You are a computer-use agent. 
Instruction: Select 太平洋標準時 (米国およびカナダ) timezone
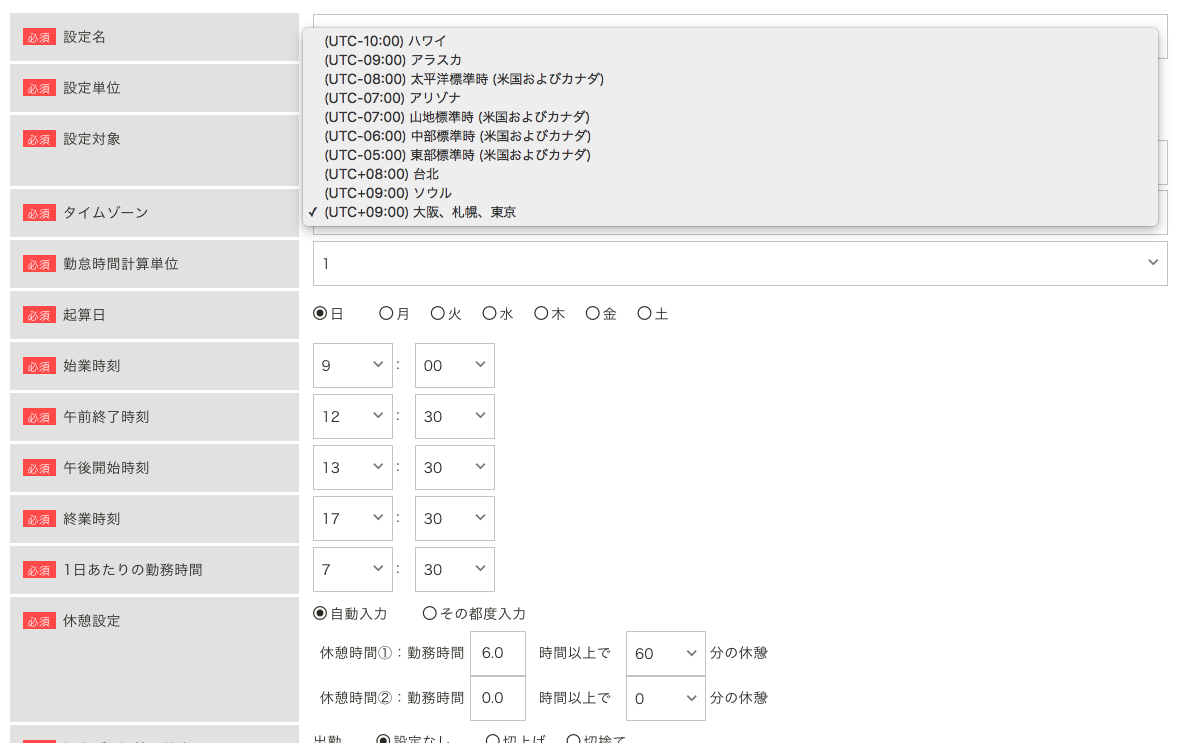463,79
